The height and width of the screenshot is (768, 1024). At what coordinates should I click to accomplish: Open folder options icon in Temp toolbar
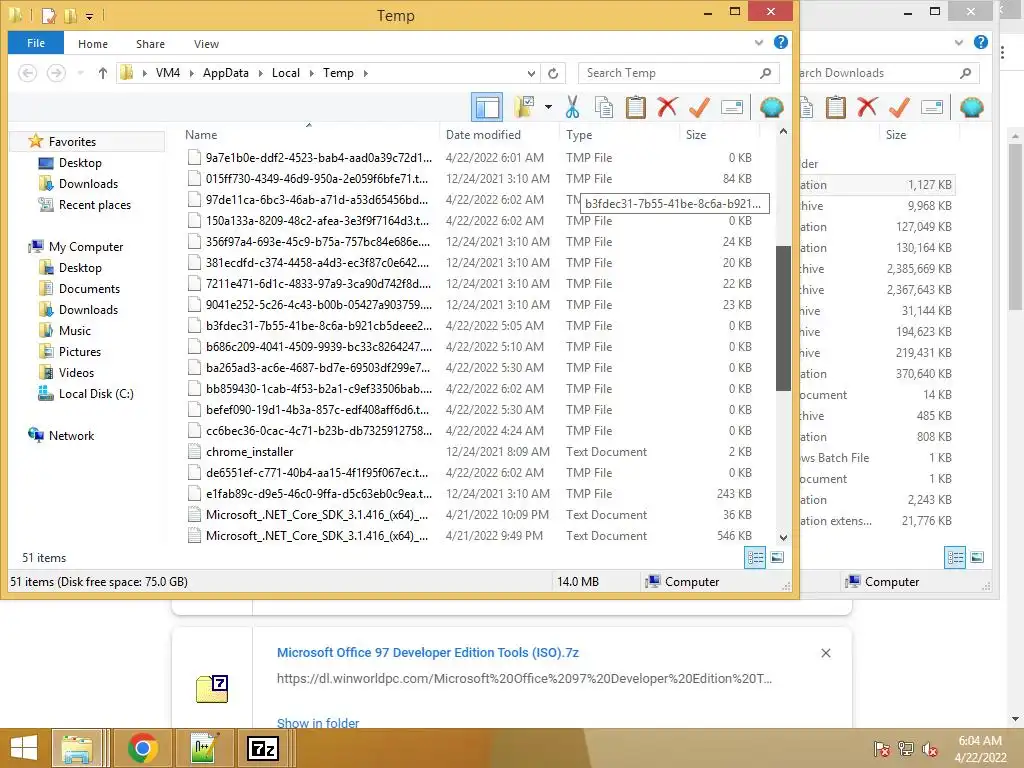coord(524,107)
